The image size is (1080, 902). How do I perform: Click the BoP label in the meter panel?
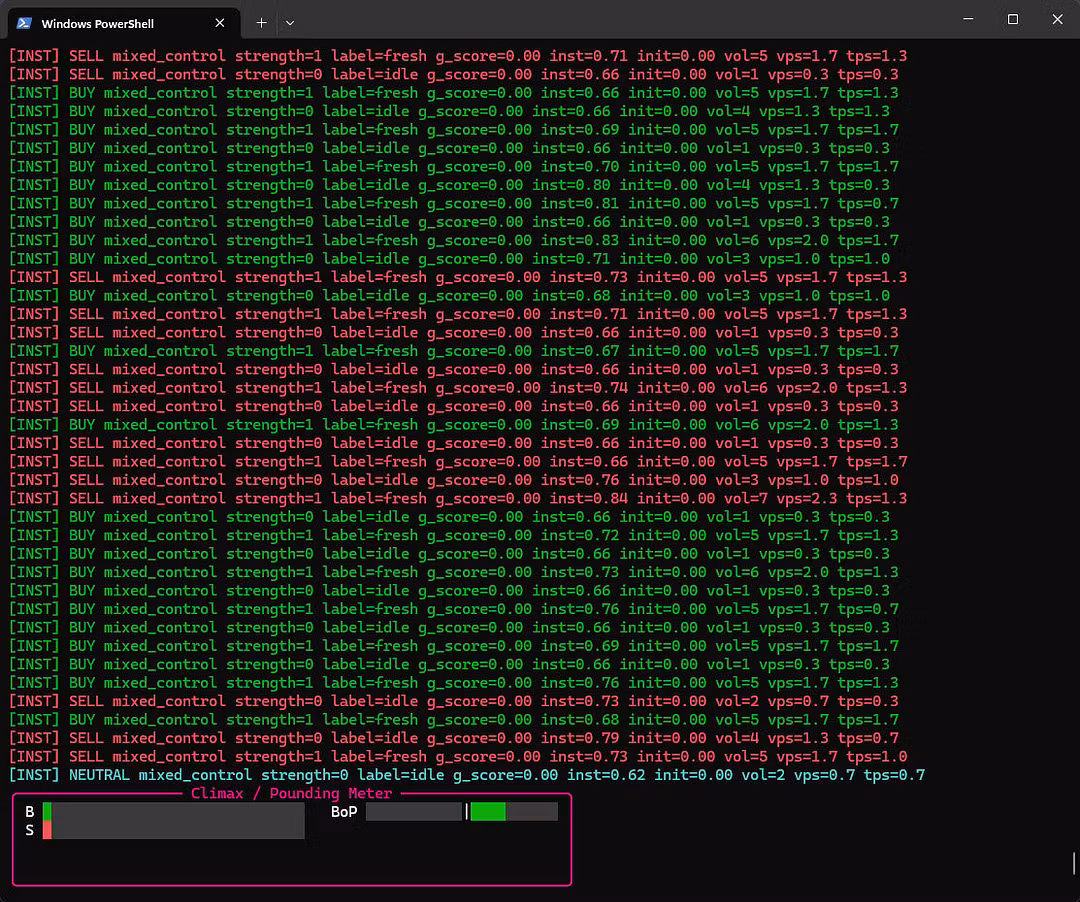click(344, 812)
